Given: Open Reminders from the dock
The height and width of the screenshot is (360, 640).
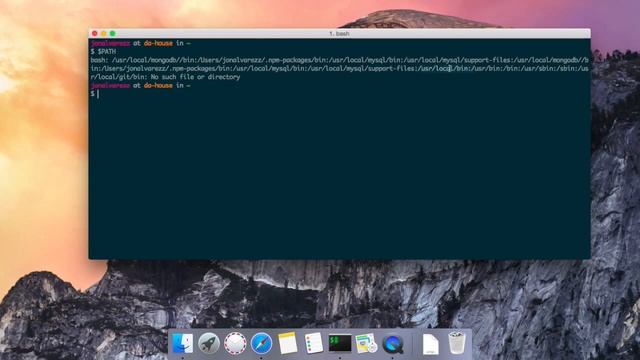Looking at the screenshot, I should (x=314, y=343).
